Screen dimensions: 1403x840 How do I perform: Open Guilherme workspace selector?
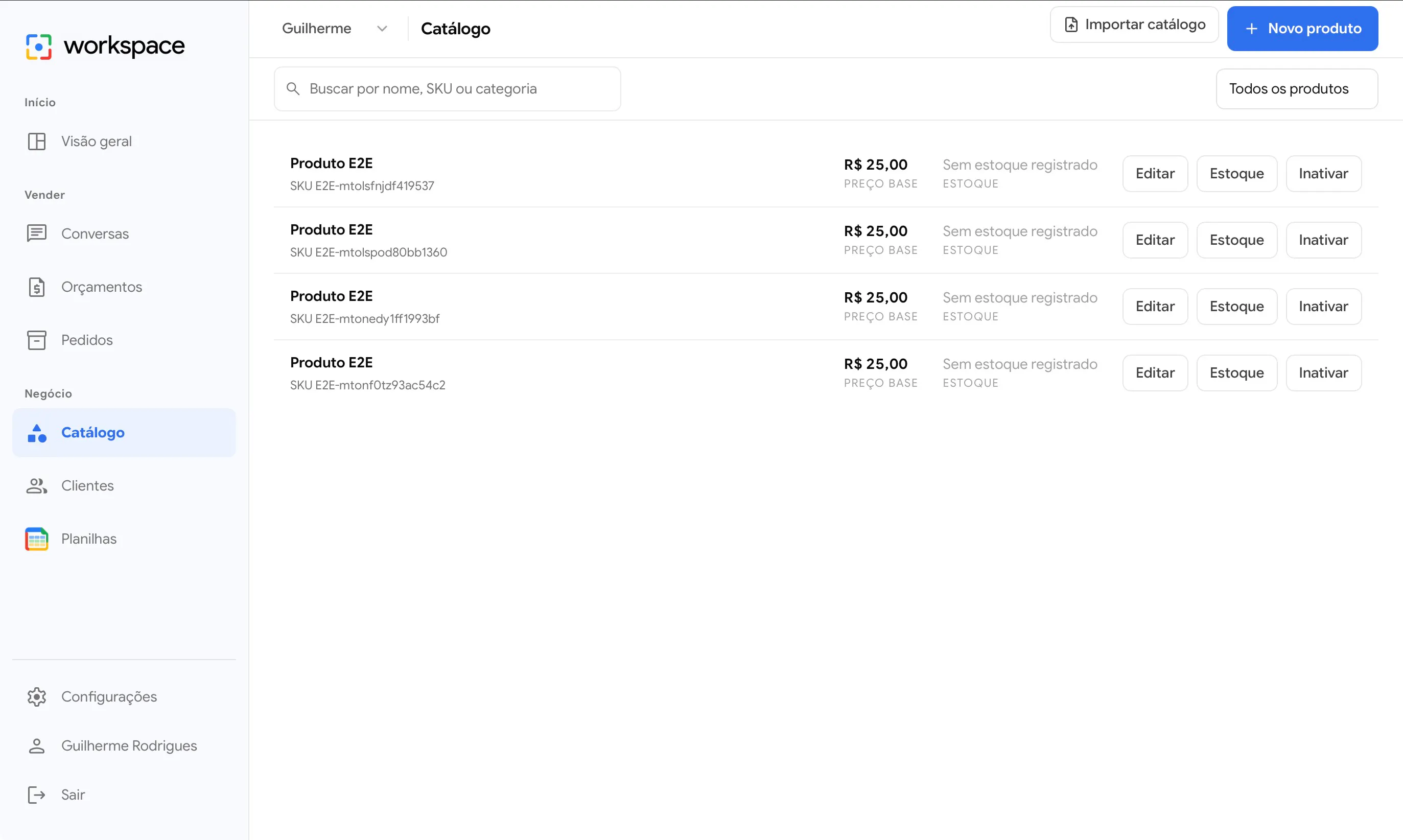pyautogui.click(x=335, y=29)
